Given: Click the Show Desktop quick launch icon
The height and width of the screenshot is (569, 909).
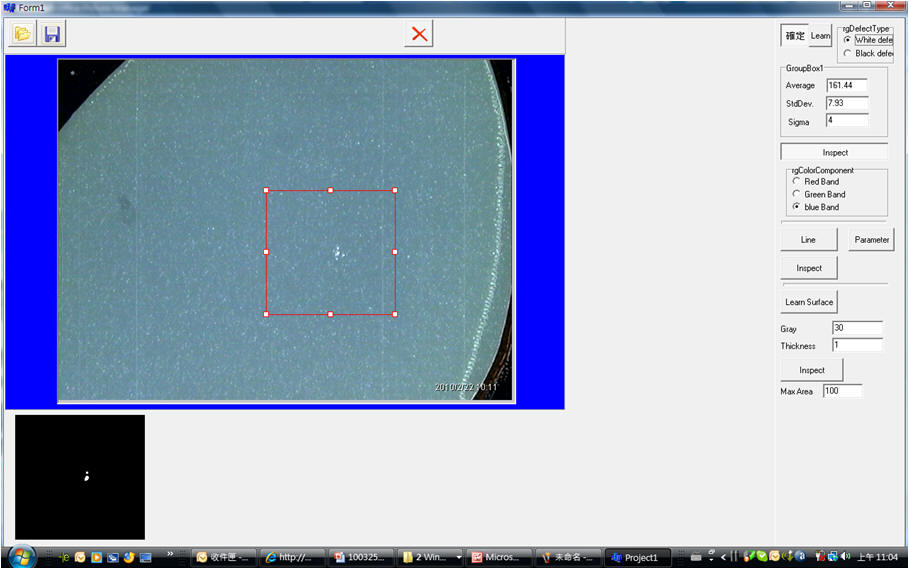Looking at the screenshot, I should point(146,557).
